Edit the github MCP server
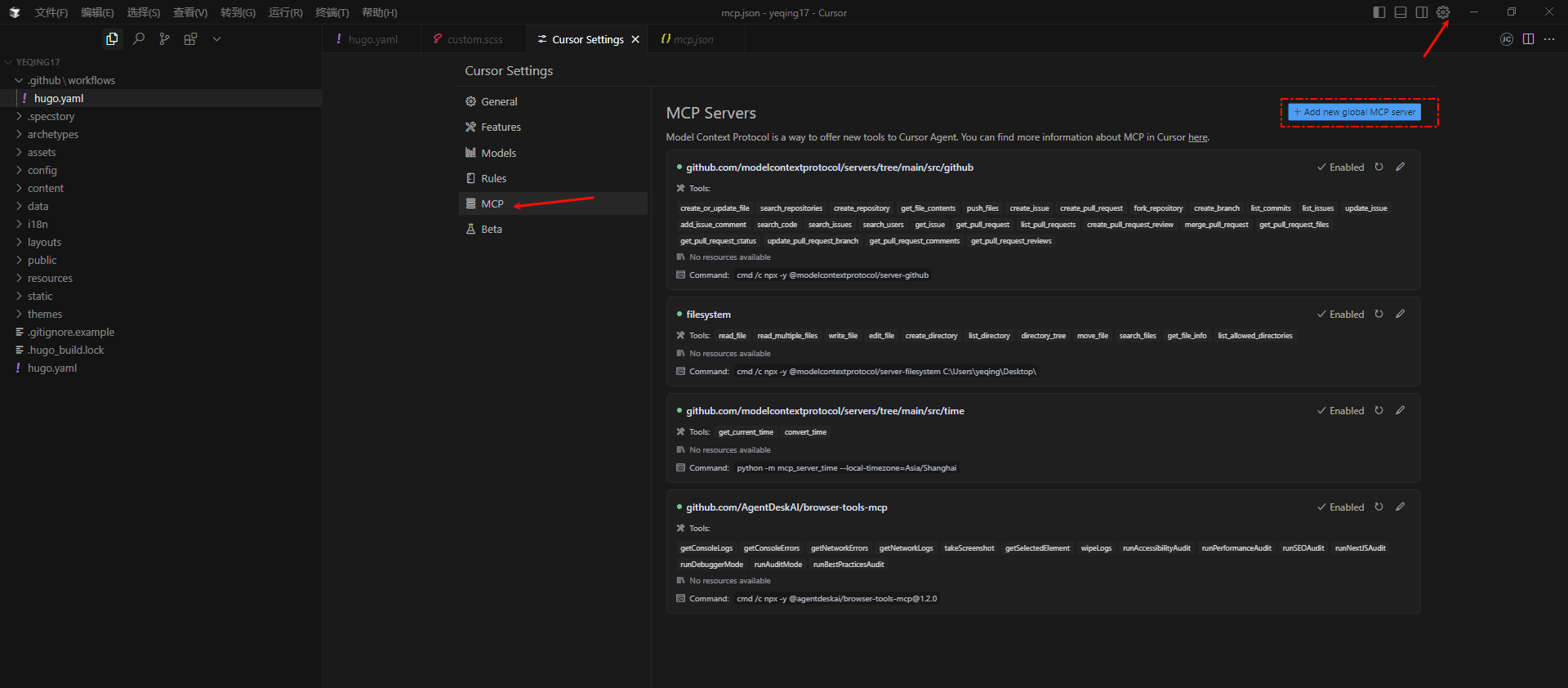The width and height of the screenshot is (1568, 688). tap(1400, 167)
